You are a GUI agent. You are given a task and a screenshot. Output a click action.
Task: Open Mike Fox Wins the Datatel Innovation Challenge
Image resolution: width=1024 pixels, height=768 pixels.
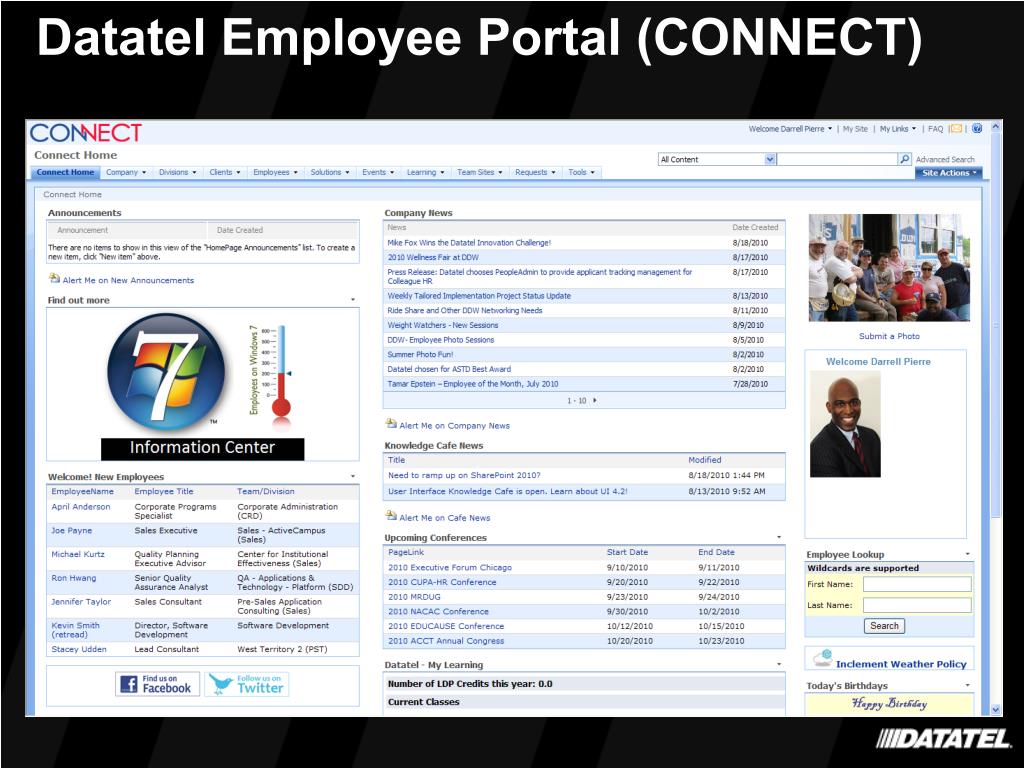(469, 242)
